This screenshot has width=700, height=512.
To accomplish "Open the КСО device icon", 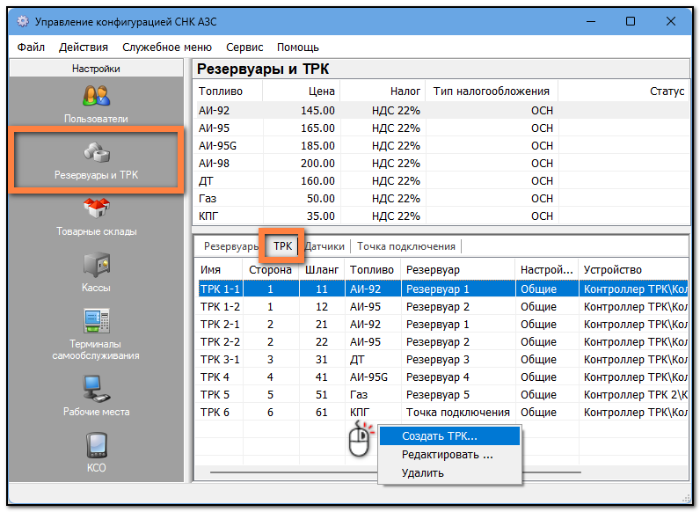I will (96, 445).
